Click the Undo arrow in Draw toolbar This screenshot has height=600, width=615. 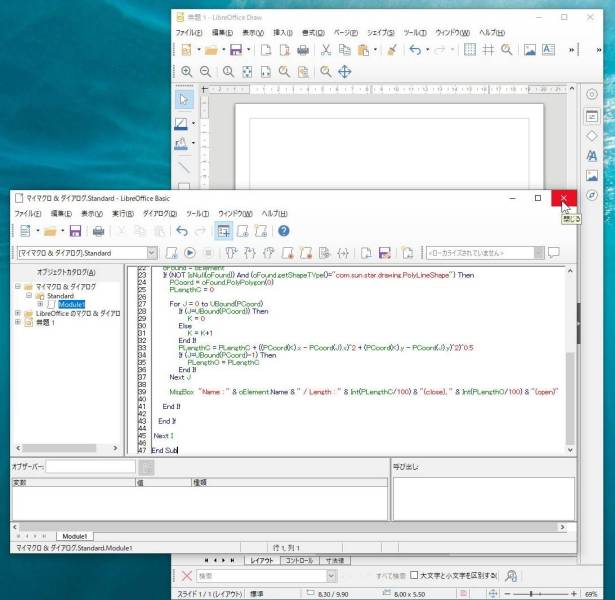[415, 50]
